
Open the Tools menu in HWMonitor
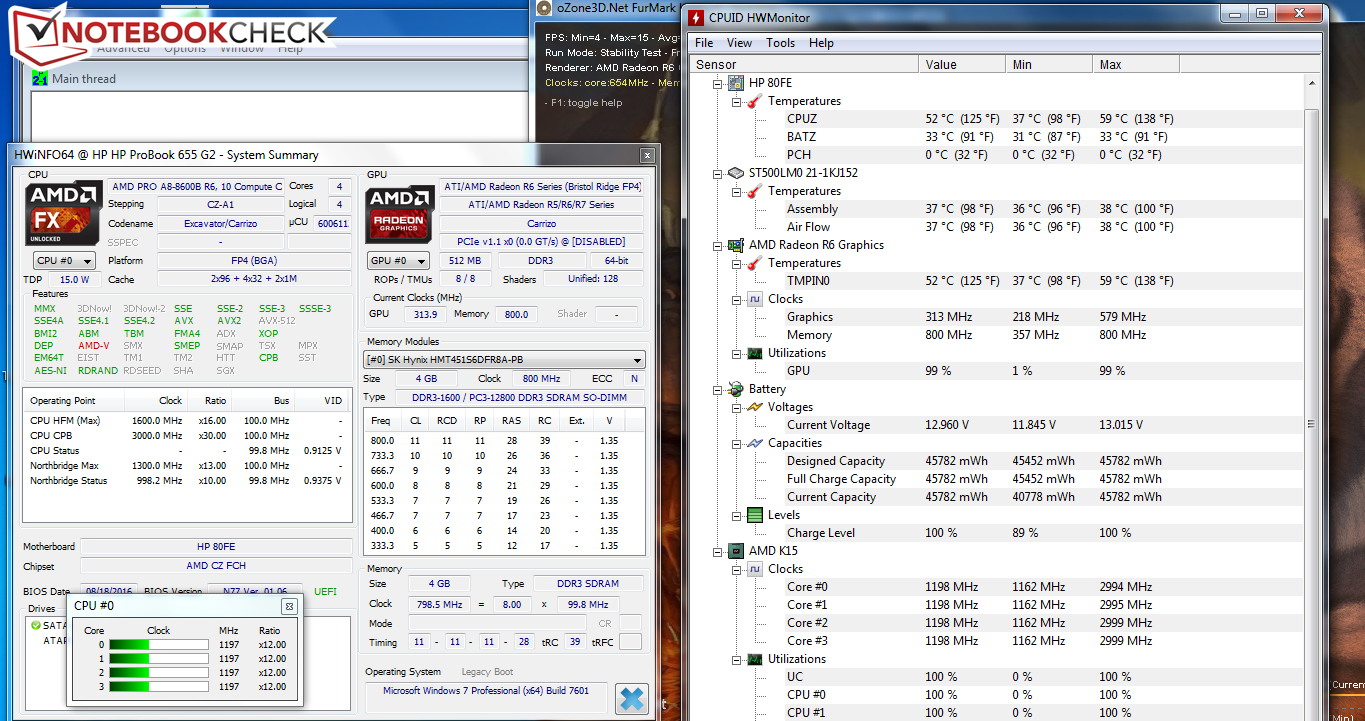click(781, 43)
